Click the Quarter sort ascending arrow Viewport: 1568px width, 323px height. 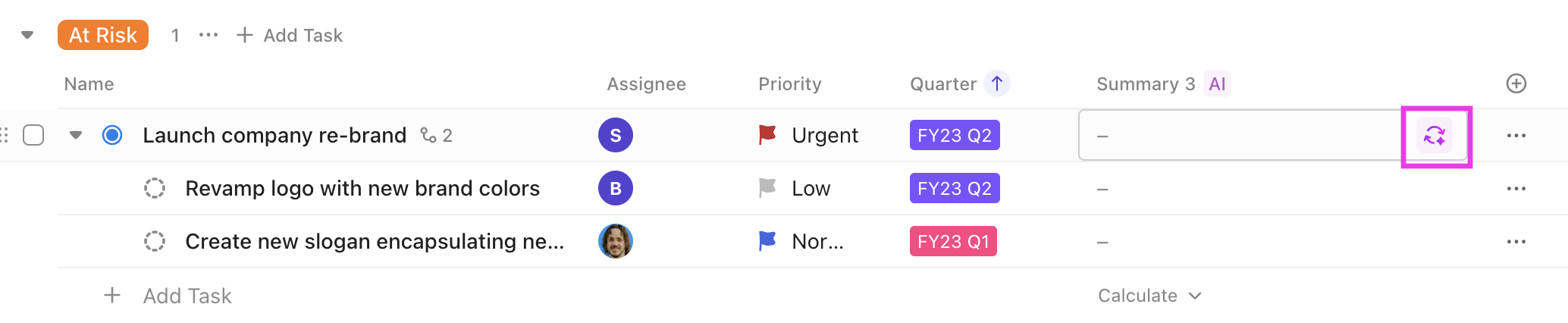[997, 83]
